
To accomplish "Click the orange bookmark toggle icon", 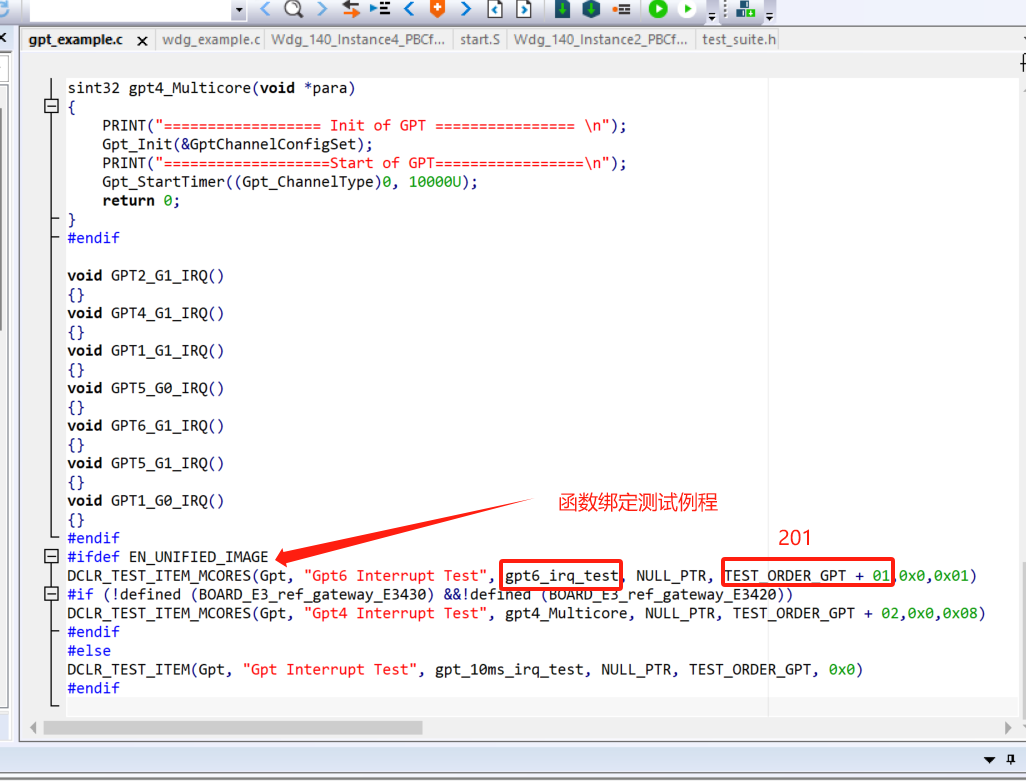I will 437,9.
